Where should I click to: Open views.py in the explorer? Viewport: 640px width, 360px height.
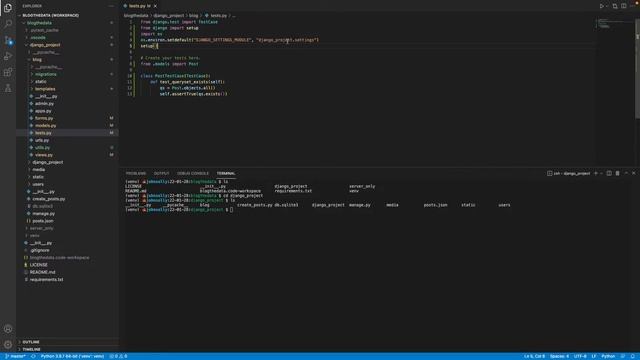pos(44,155)
